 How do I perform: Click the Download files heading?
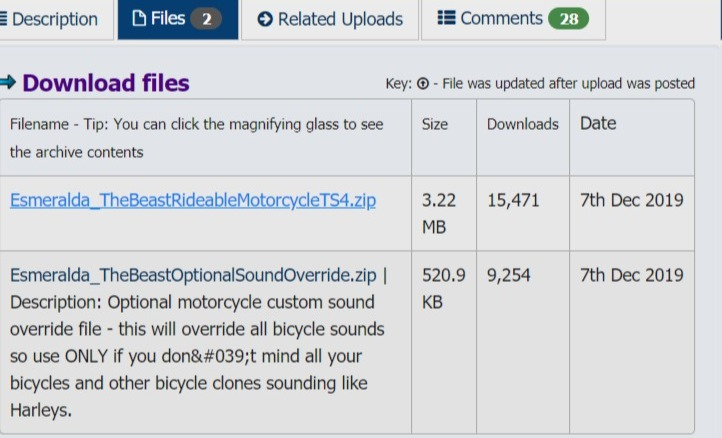tap(106, 83)
